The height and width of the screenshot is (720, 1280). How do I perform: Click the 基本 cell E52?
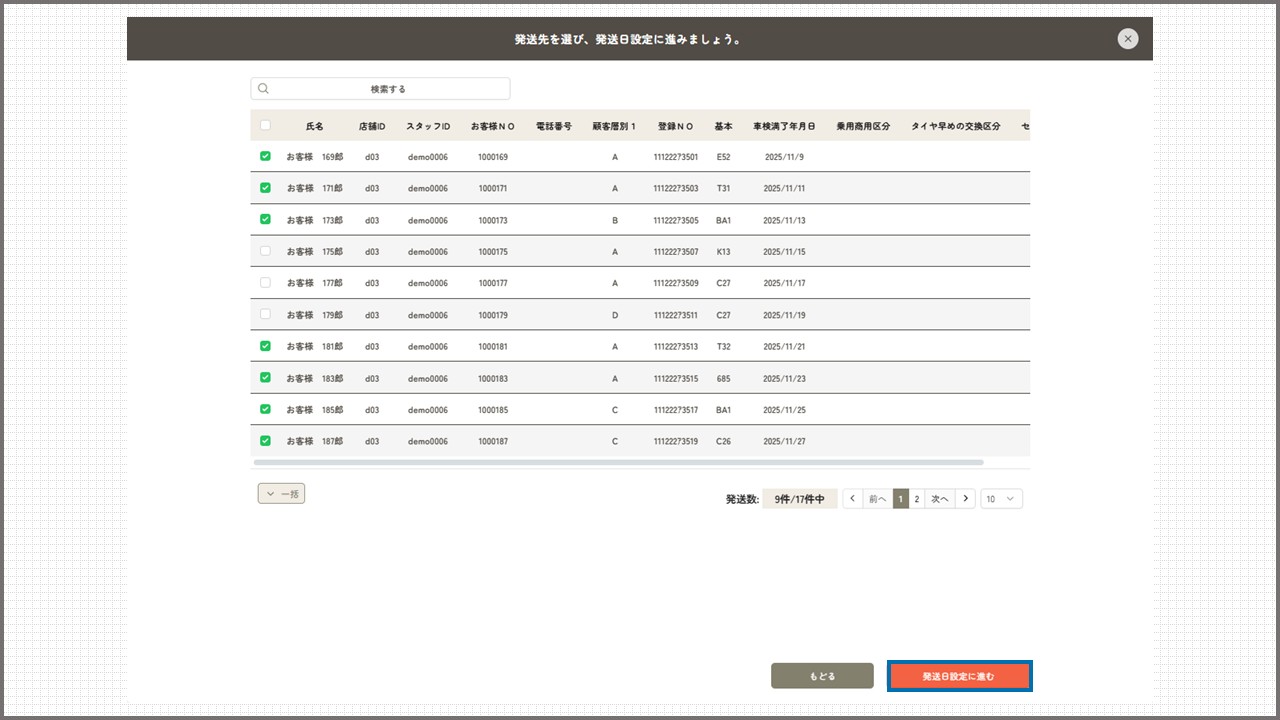click(x=723, y=157)
